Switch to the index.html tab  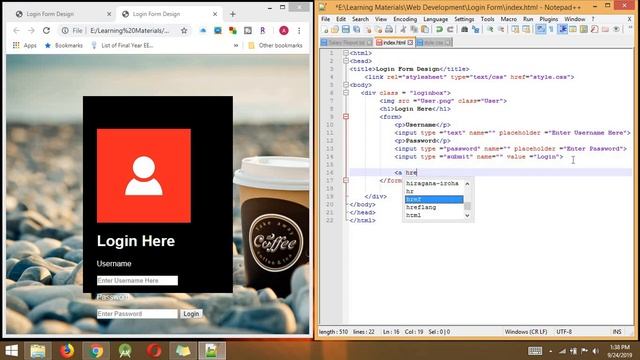click(x=394, y=42)
